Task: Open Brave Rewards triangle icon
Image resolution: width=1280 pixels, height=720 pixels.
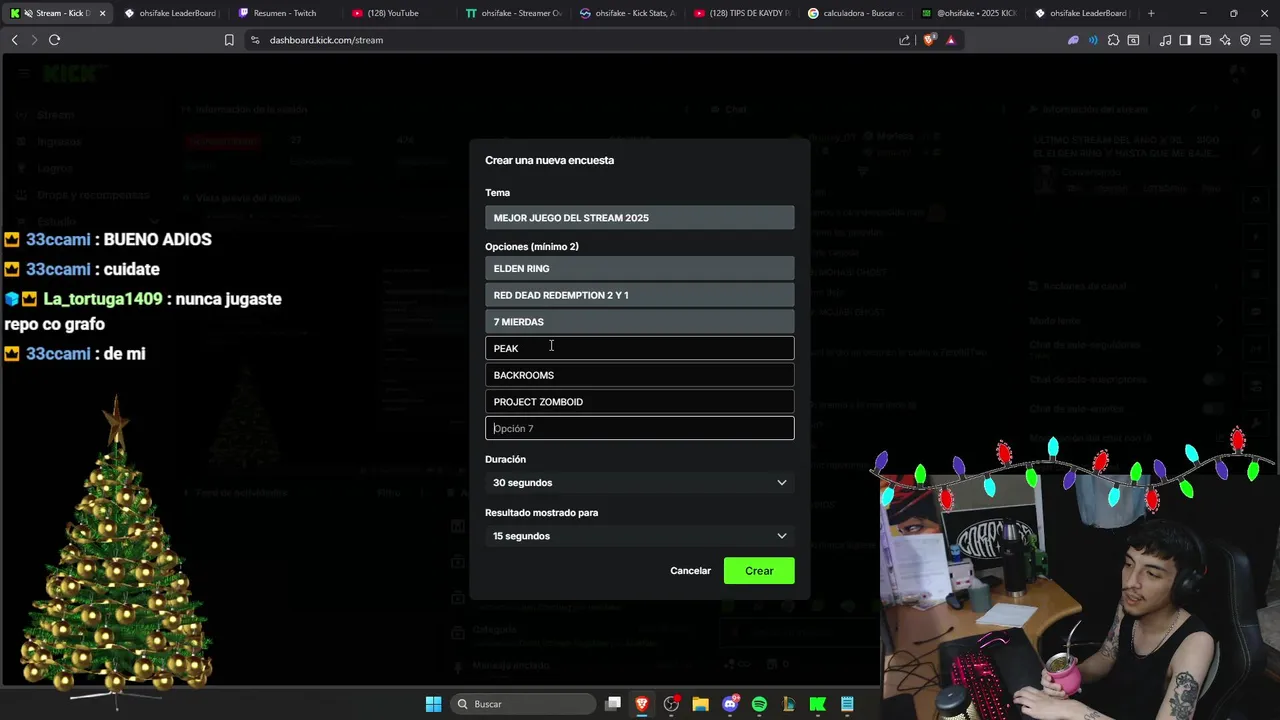Action: point(950,40)
